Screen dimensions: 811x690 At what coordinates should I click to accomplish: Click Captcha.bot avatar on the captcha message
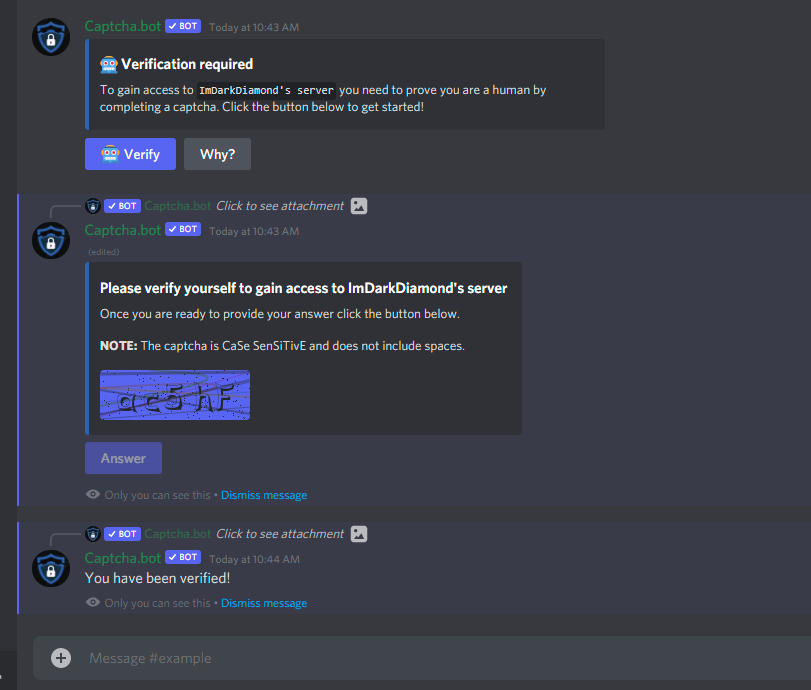[51, 241]
